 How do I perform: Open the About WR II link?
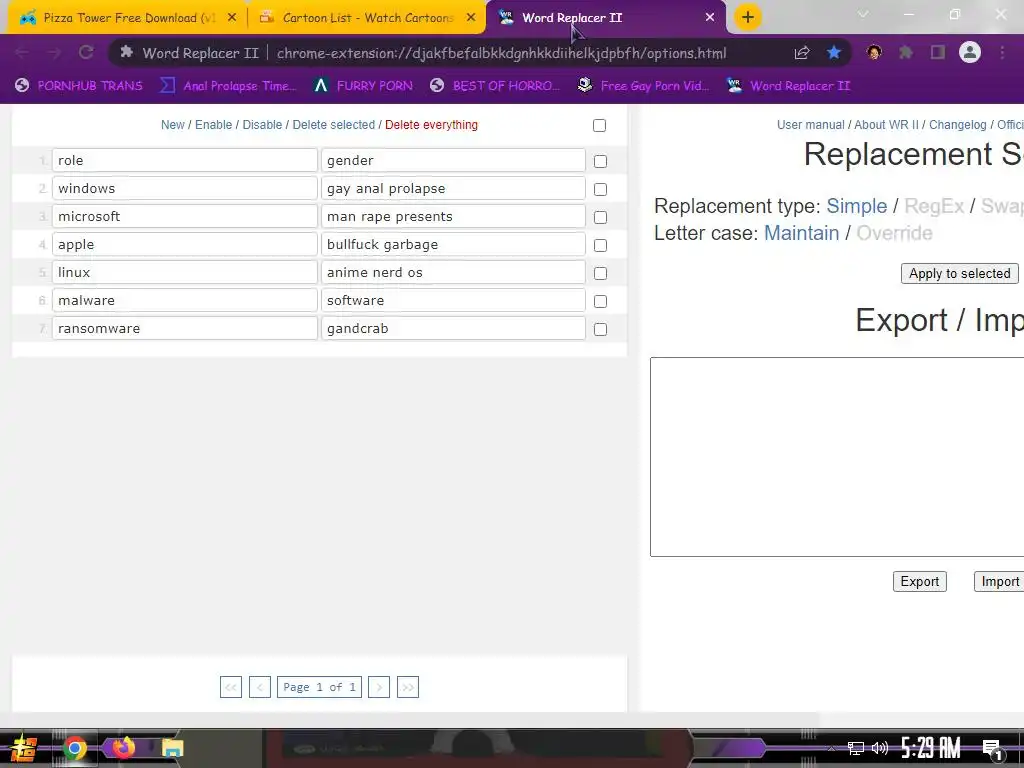(886, 125)
